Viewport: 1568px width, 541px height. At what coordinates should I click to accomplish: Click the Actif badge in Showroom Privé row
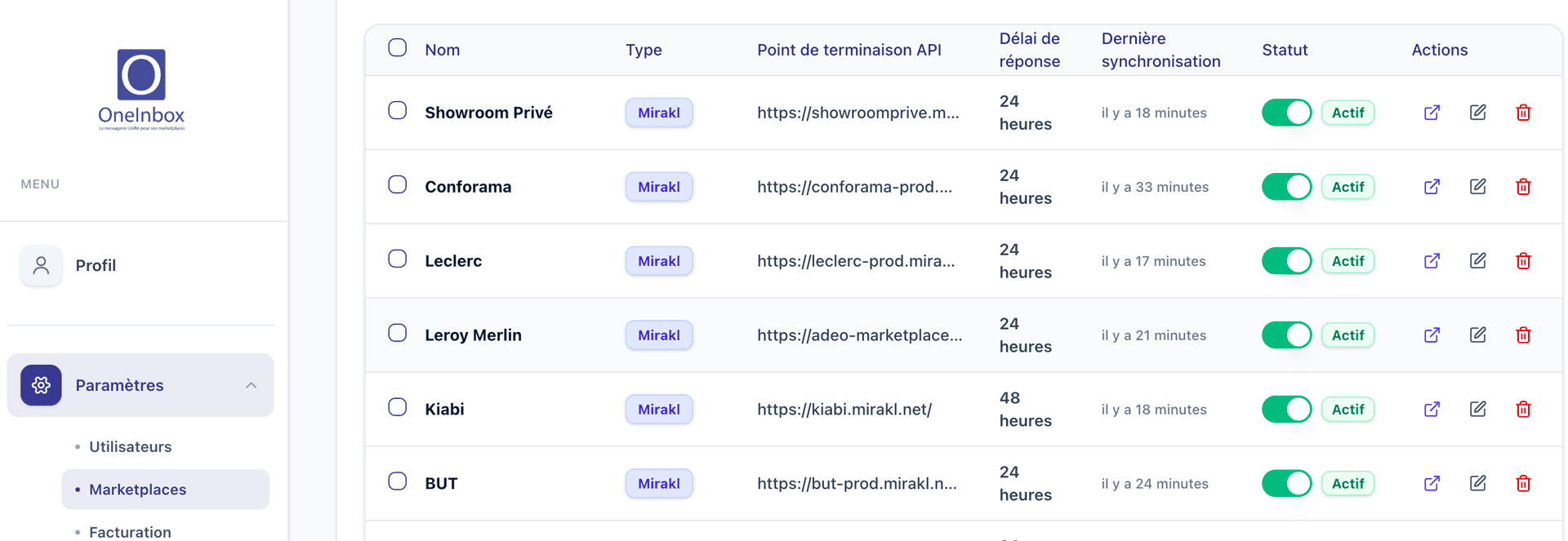click(1347, 113)
